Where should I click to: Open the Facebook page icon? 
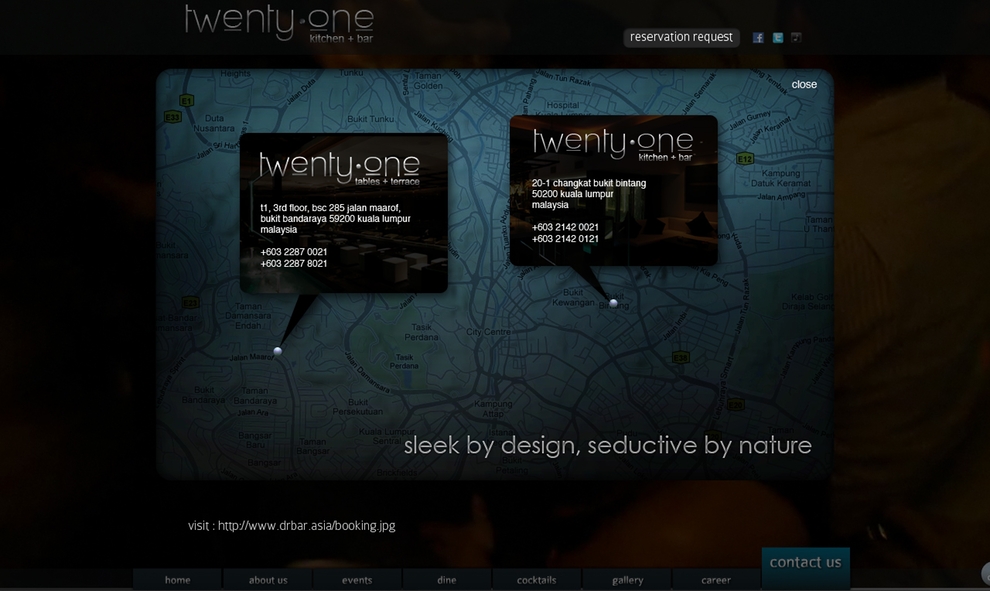(758, 38)
